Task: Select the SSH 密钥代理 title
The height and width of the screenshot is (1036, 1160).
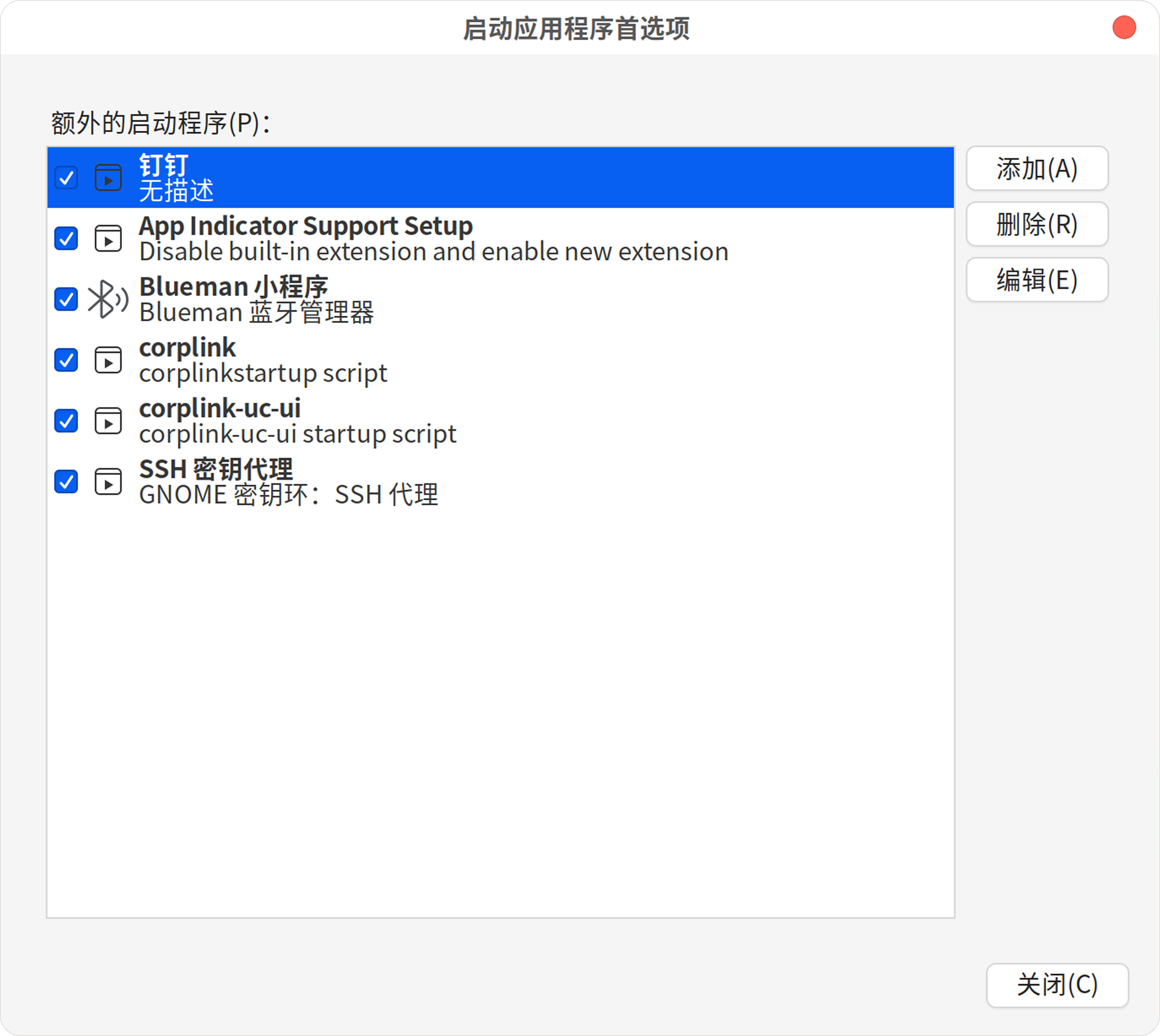Action: [x=216, y=470]
